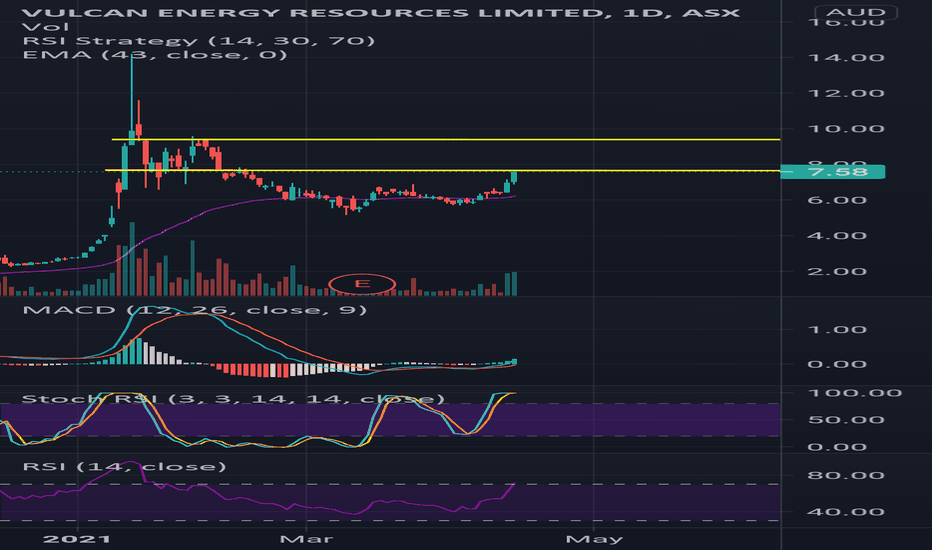Click the May label on the time axis

594,539
